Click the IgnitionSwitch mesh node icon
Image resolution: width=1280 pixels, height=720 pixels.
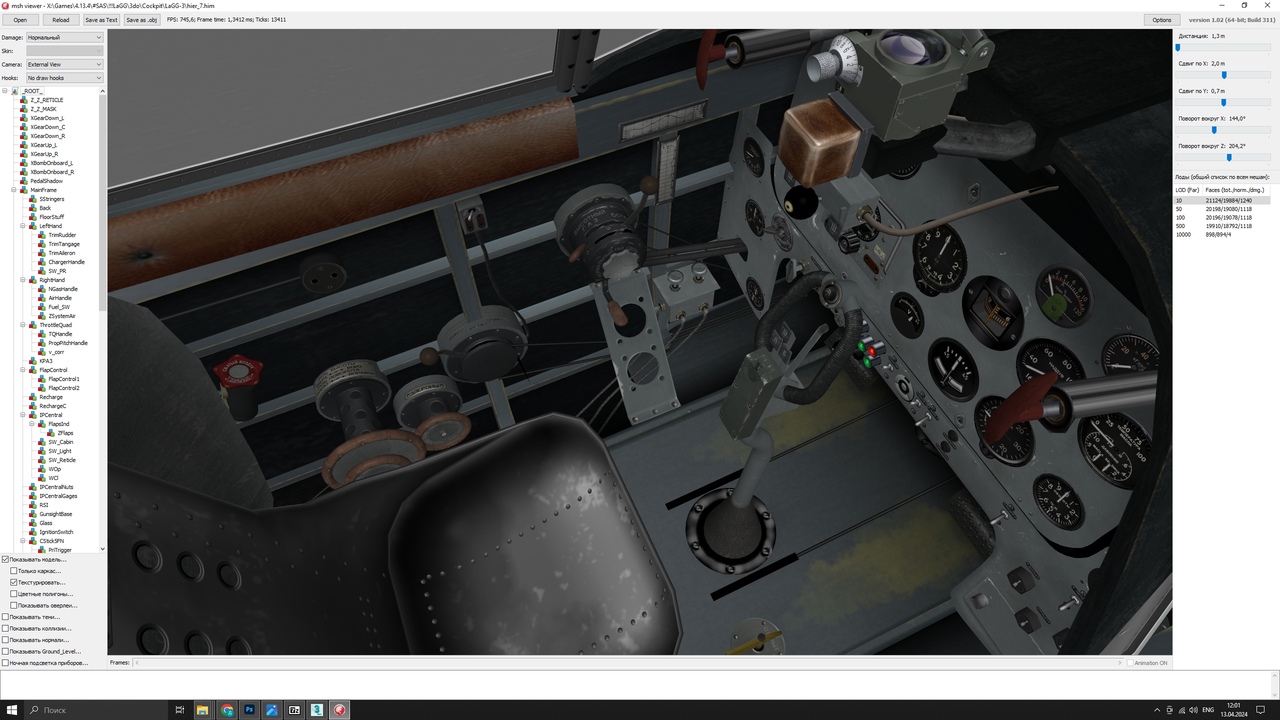33,532
